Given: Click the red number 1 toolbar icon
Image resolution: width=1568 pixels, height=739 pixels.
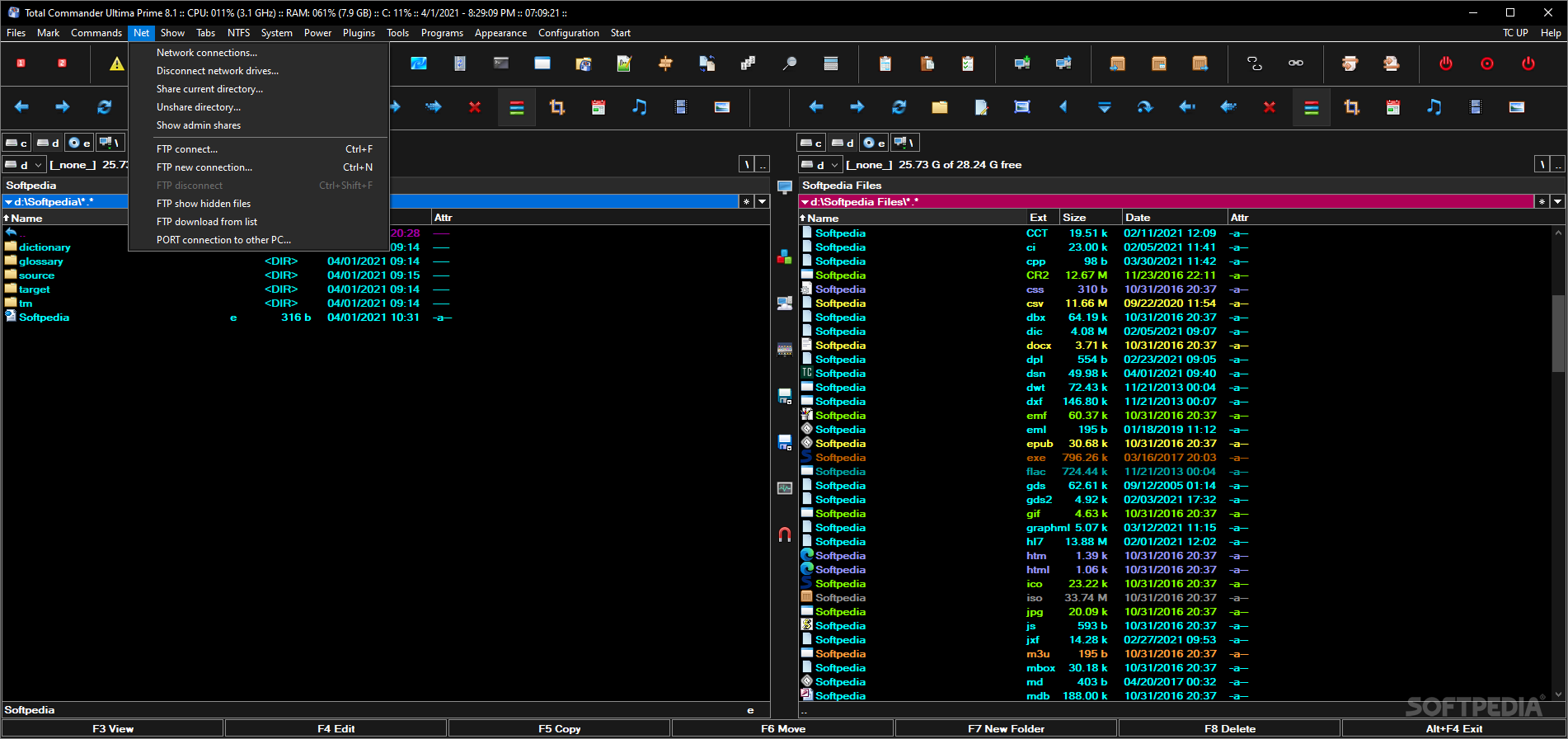Looking at the screenshot, I should coord(21,64).
